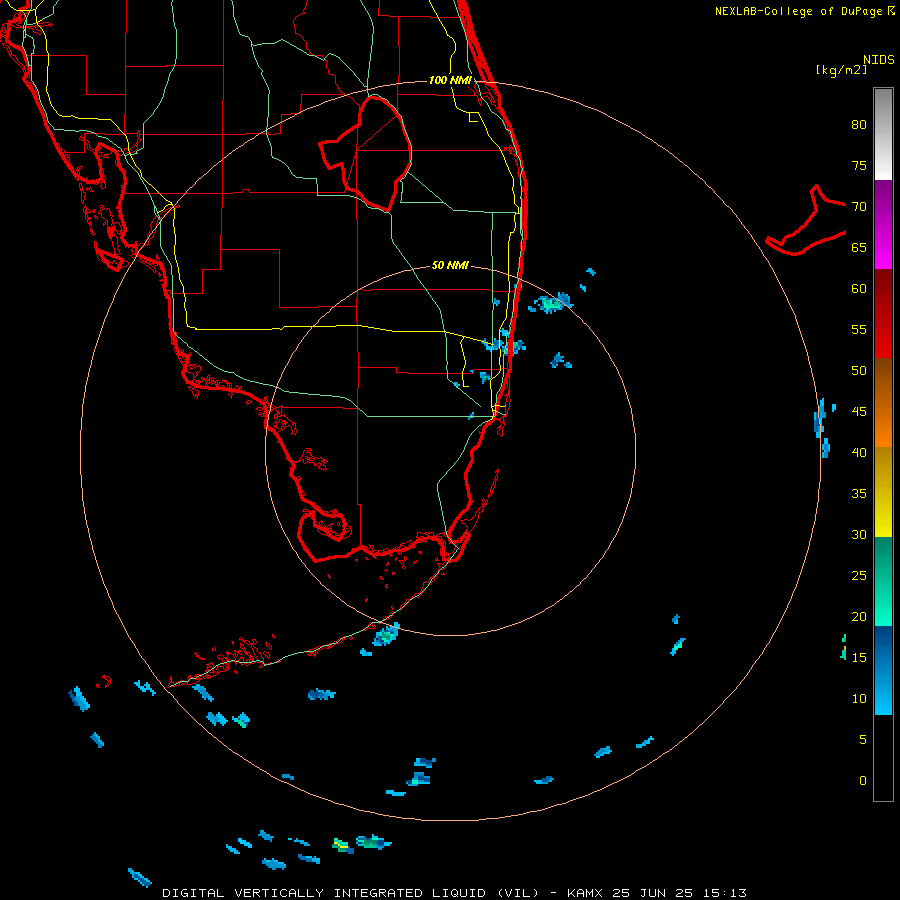
Task: Click the 60 value on the color scale
Action: [859, 289]
